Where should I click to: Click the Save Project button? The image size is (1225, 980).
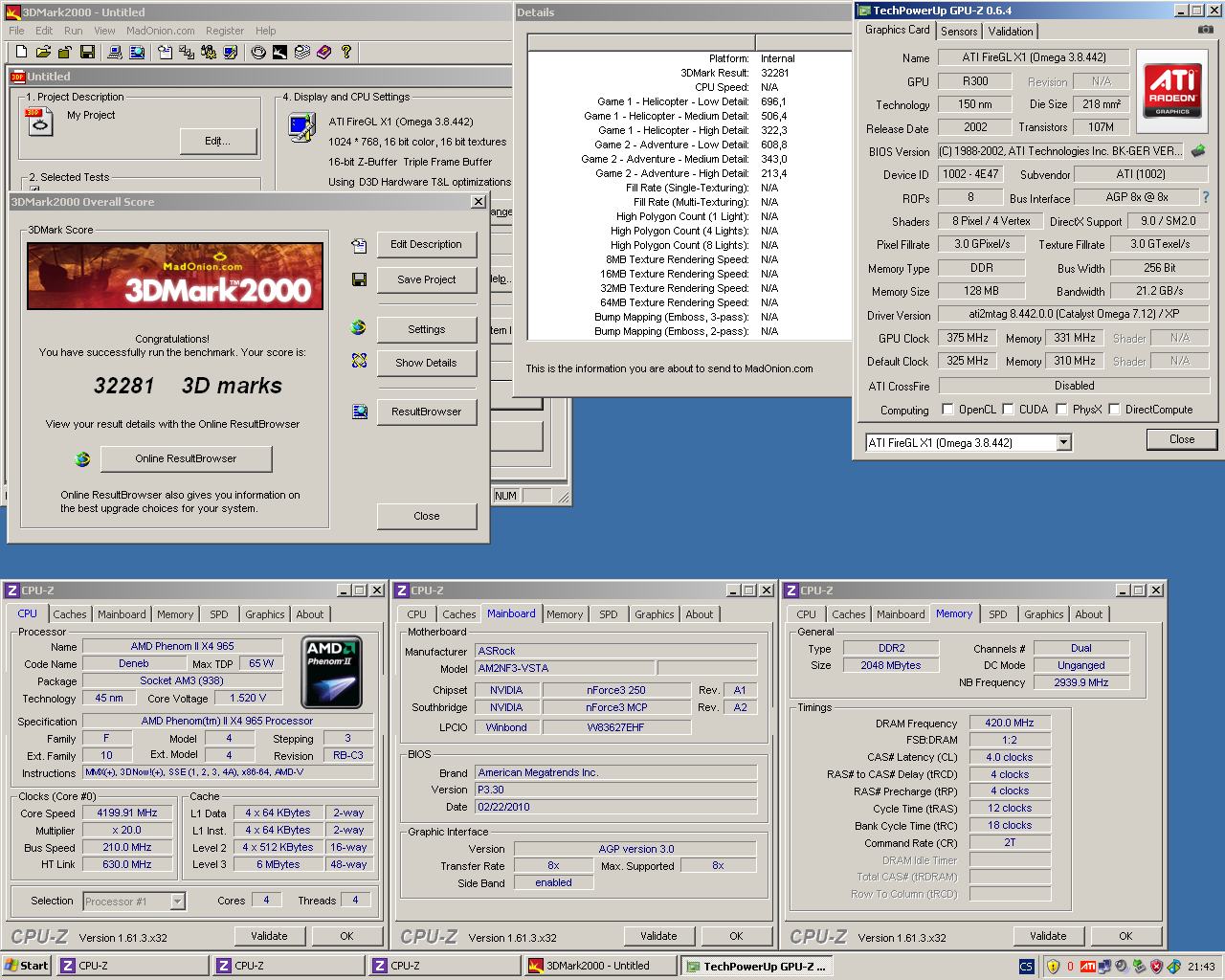click(x=427, y=280)
